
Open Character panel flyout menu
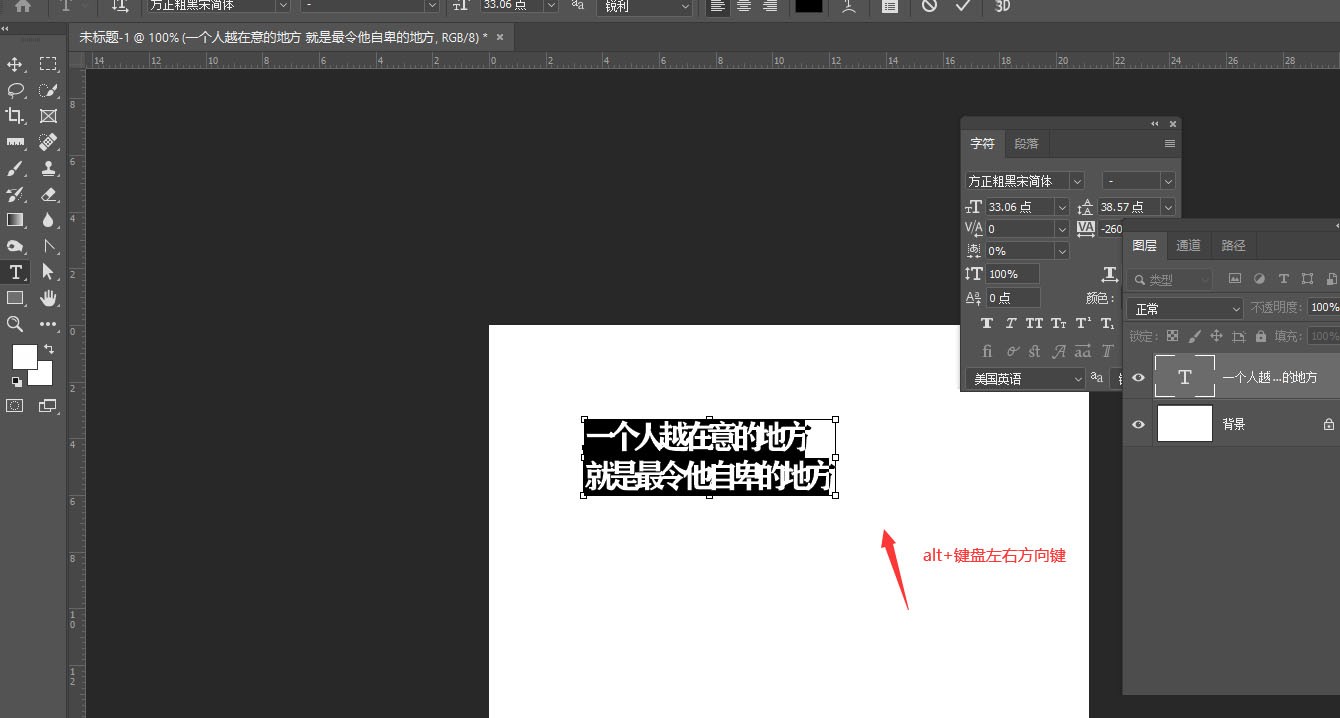click(1169, 144)
